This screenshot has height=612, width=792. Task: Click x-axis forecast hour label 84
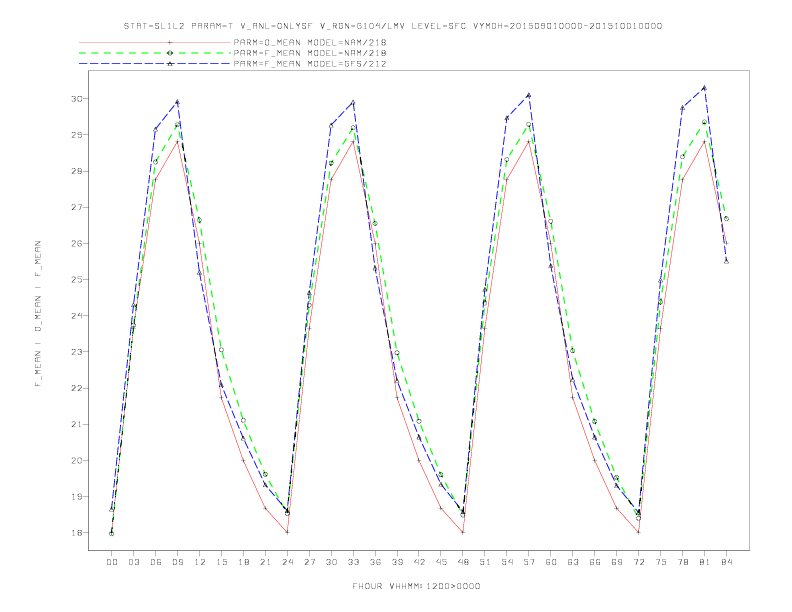point(727,562)
